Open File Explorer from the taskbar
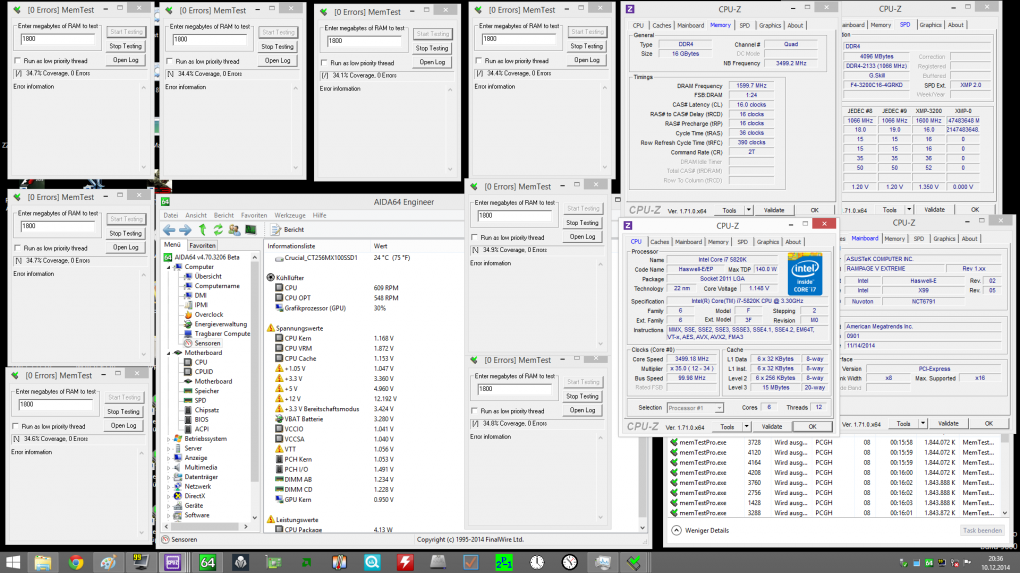 pyautogui.click(x=43, y=562)
